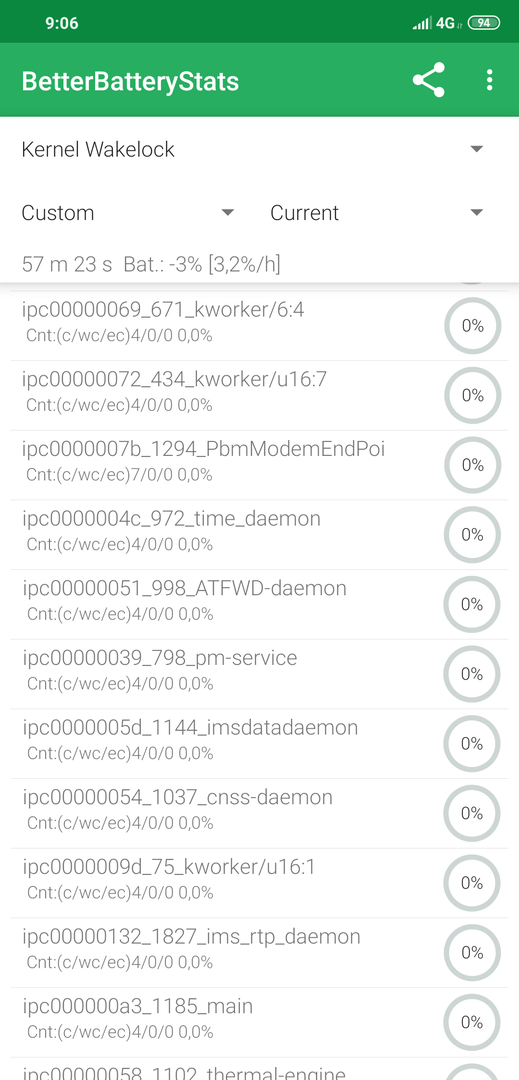Viewport: 519px width, 1080px height.
Task: Select the ipc0000005d_1144_imsdatadaemon entry
Action: tap(260, 743)
